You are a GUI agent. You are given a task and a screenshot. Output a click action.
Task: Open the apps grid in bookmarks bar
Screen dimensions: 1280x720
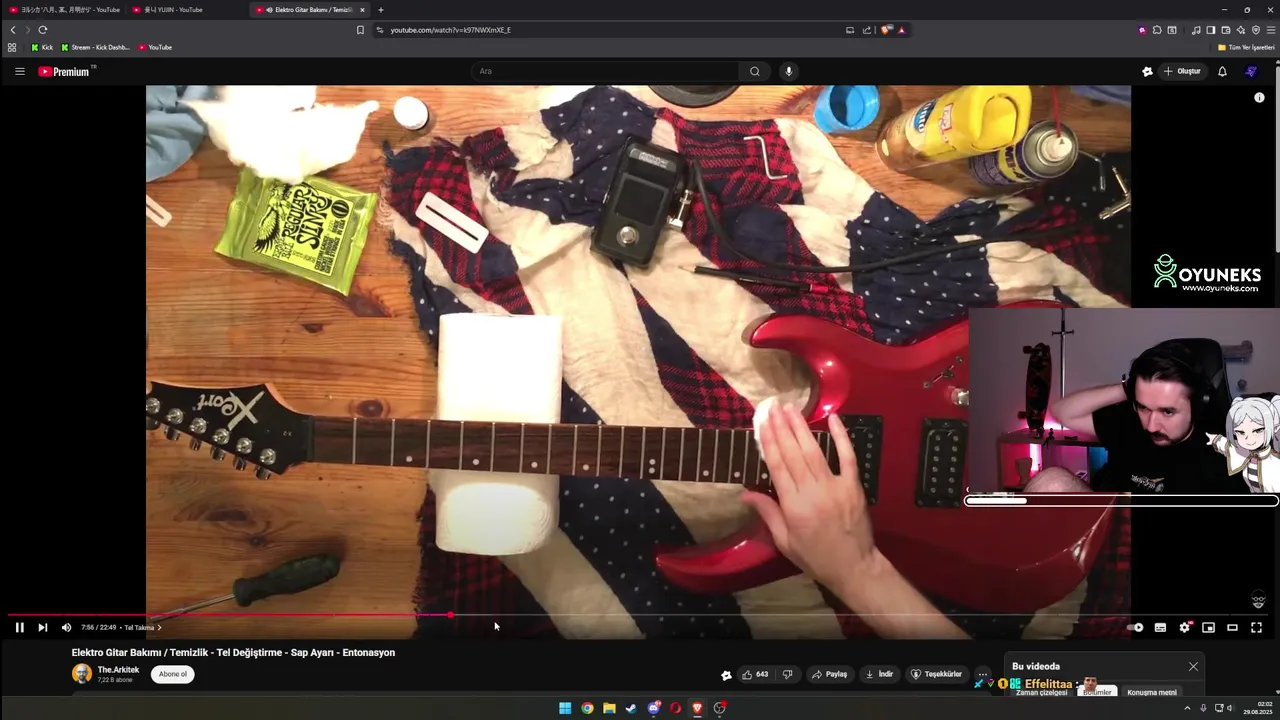tap(12, 47)
